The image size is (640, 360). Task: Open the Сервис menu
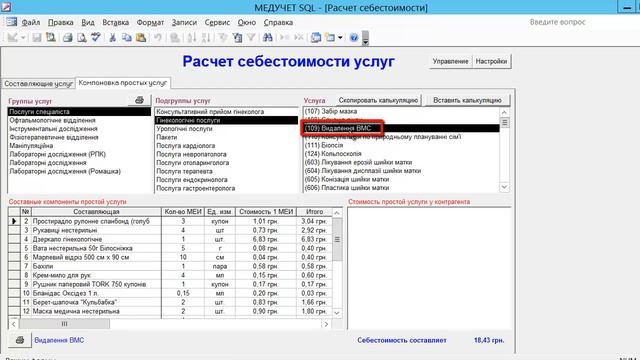click(217, 22)
